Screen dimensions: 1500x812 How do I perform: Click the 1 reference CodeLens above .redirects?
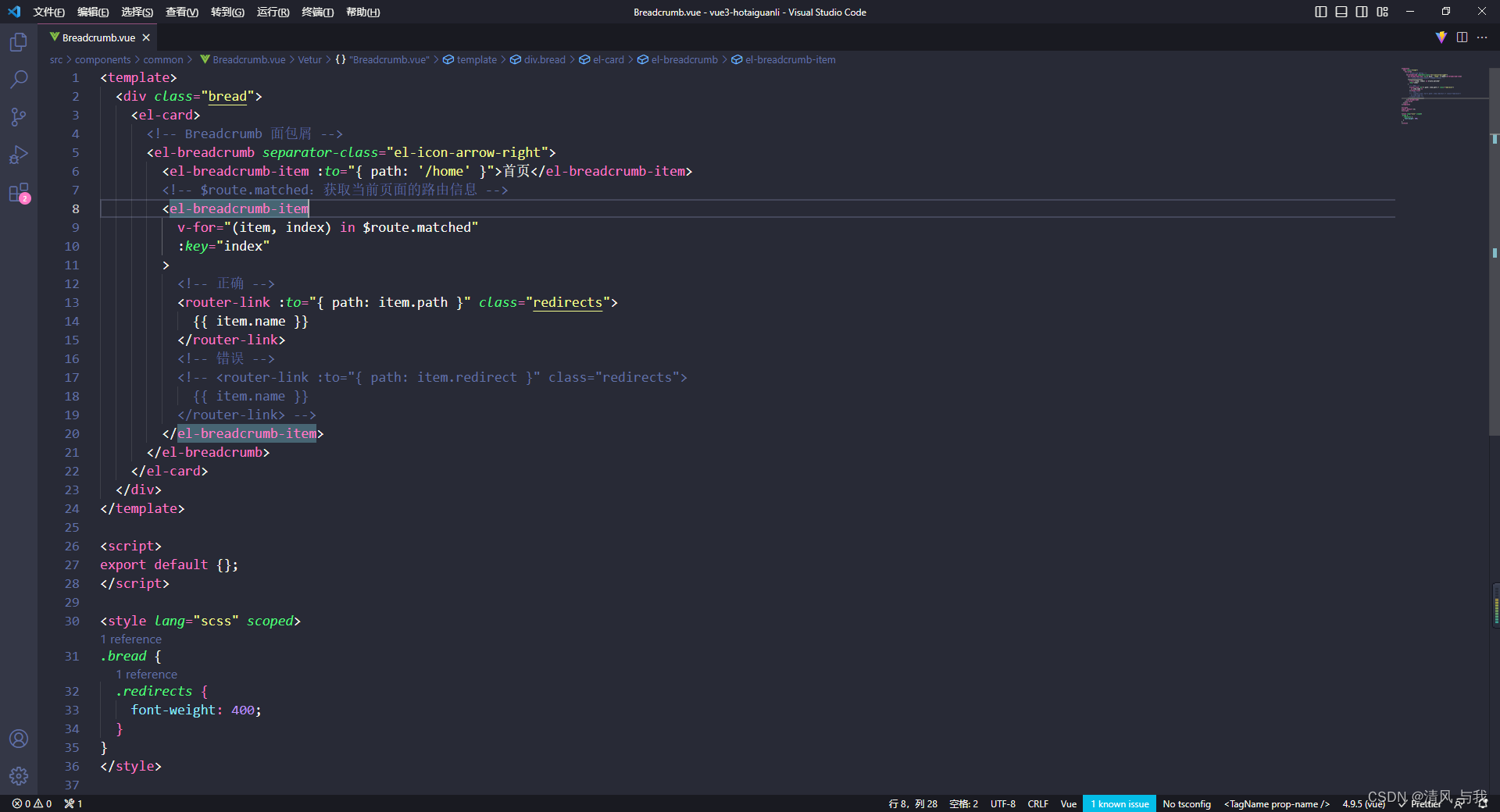(146, 674)
